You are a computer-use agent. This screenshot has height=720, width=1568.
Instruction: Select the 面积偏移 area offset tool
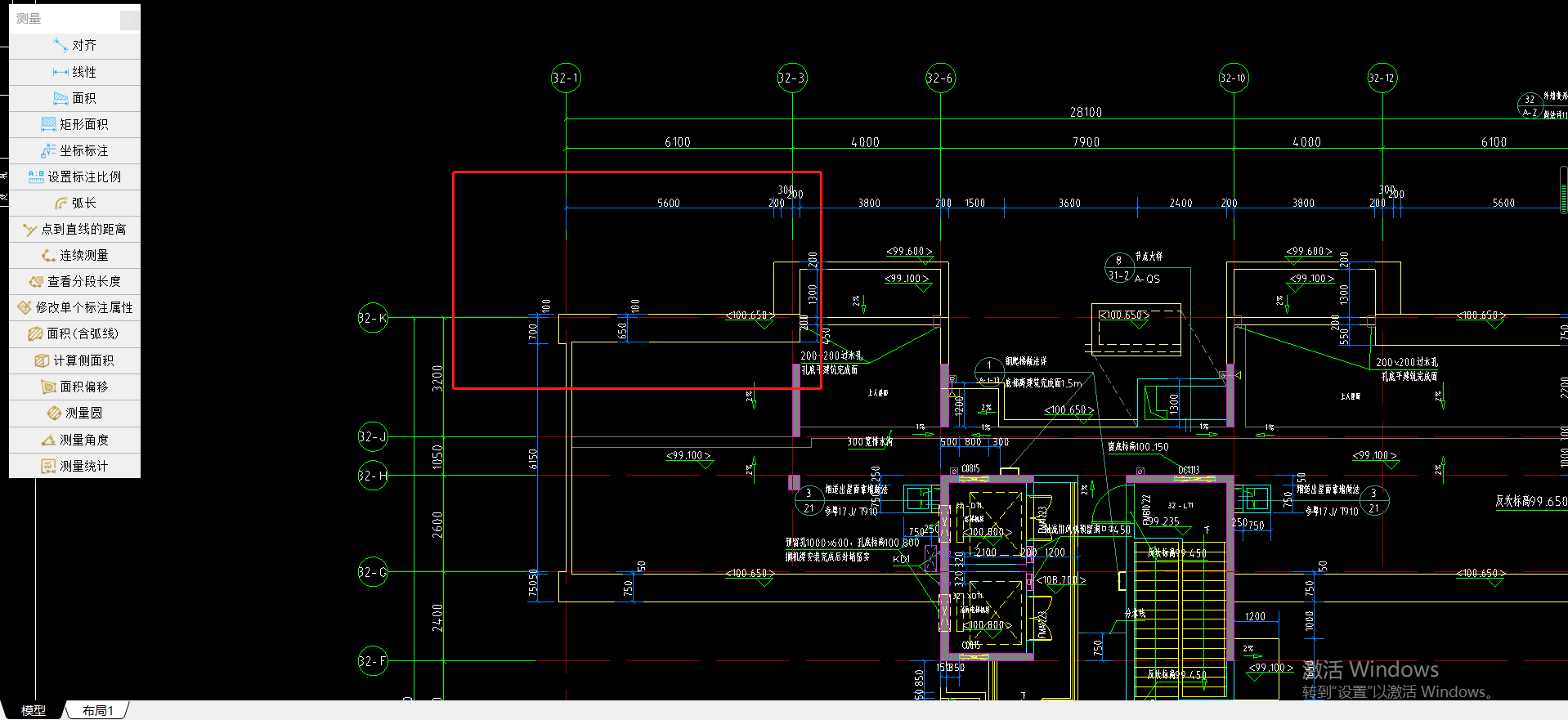74,387
